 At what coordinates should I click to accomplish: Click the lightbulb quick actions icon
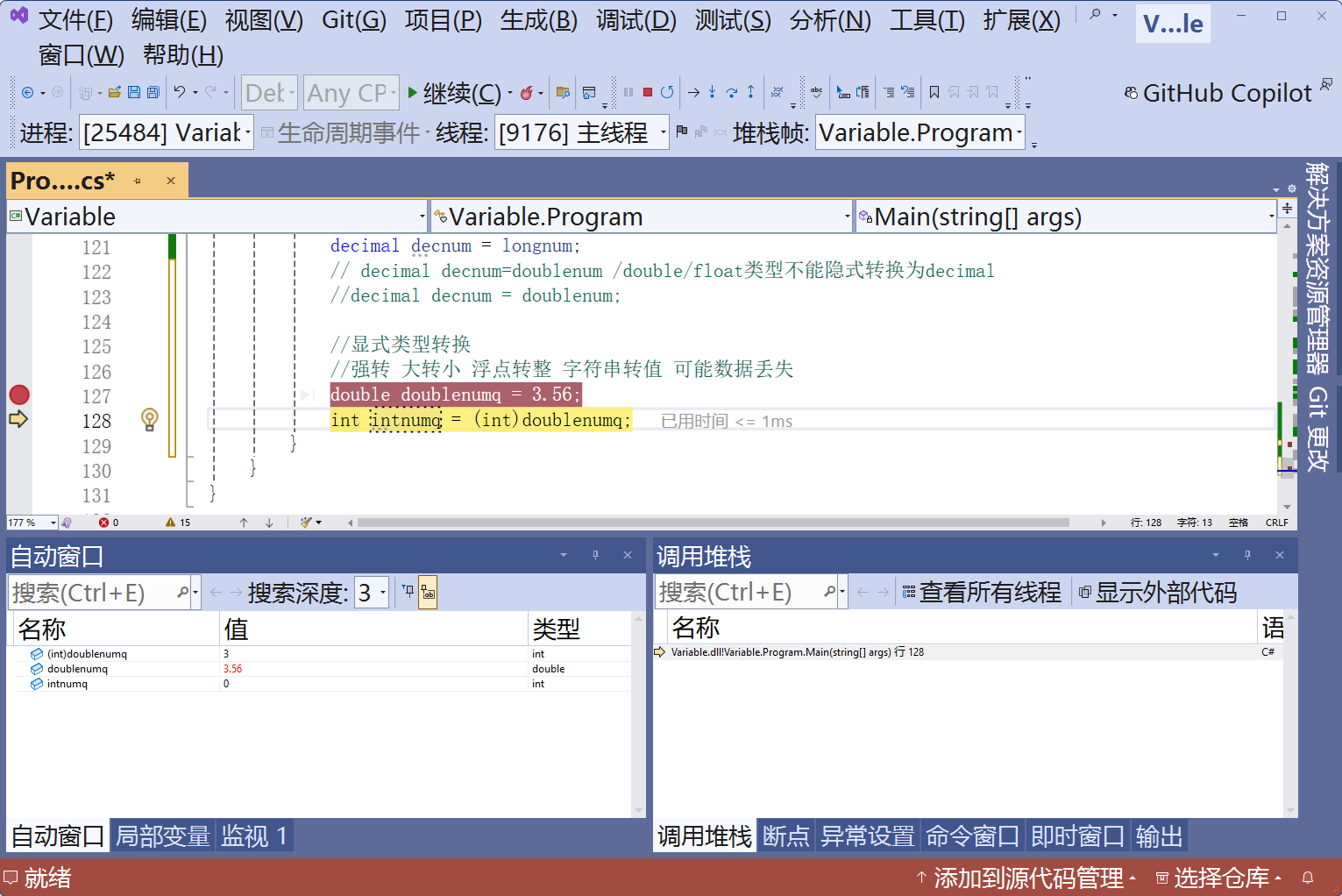[150, 419]
